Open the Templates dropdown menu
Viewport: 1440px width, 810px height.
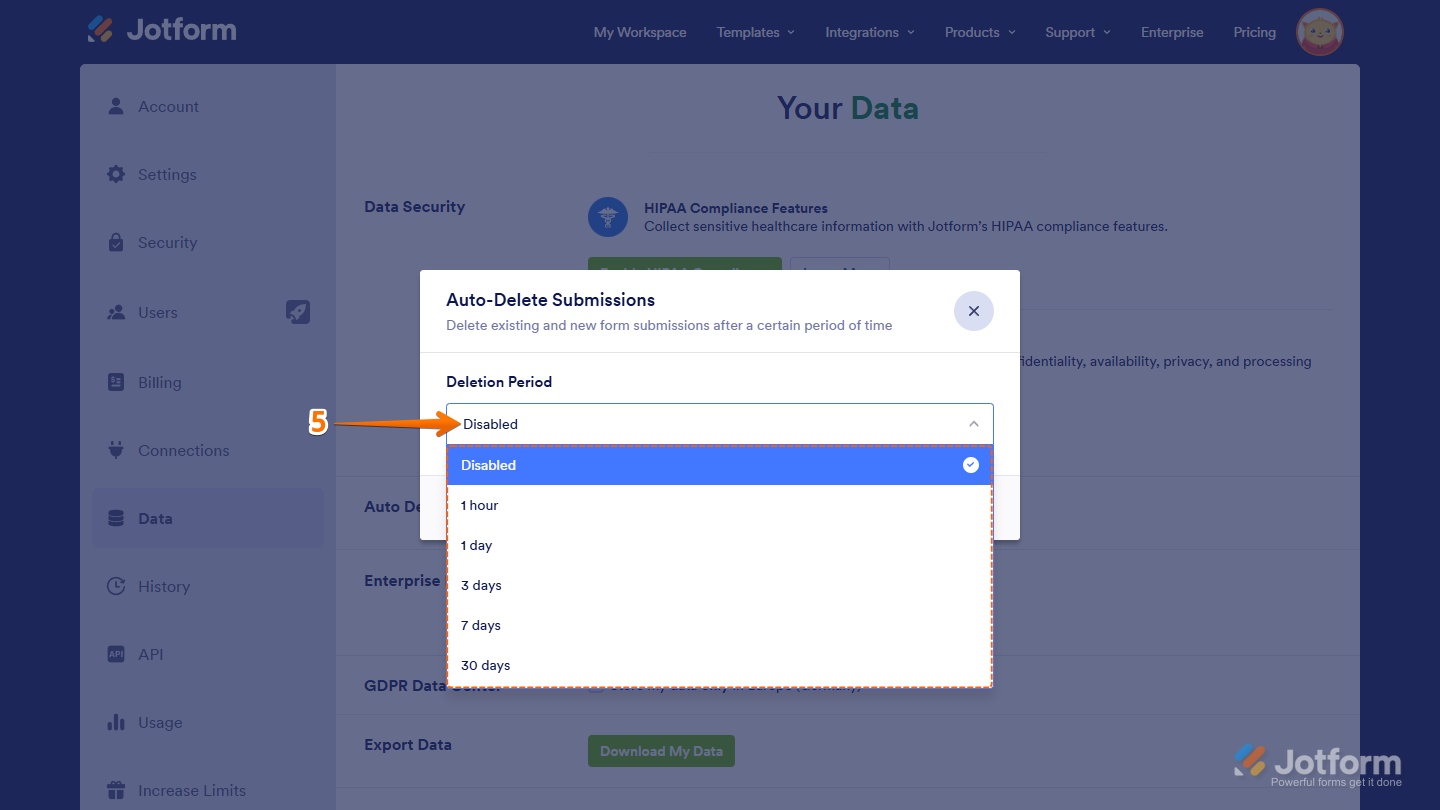(x=755, y=32)
